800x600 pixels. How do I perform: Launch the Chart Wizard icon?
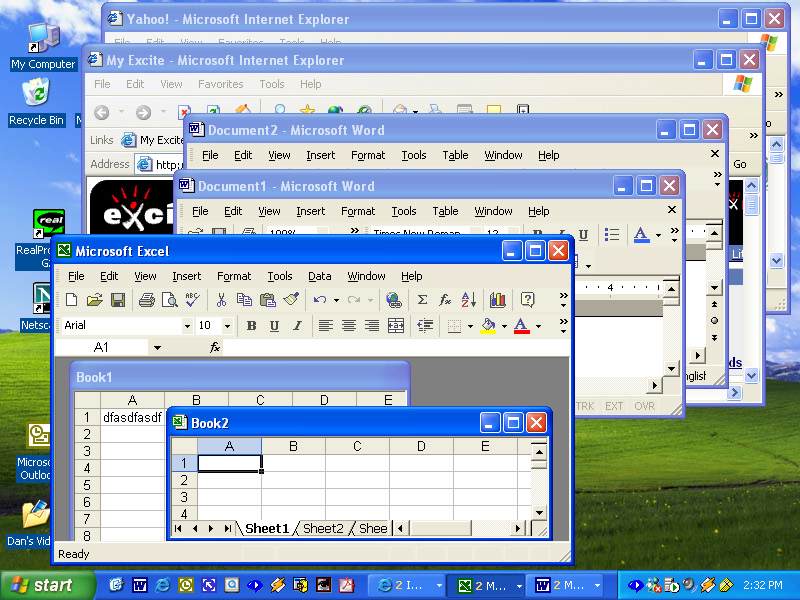[497, 299]
